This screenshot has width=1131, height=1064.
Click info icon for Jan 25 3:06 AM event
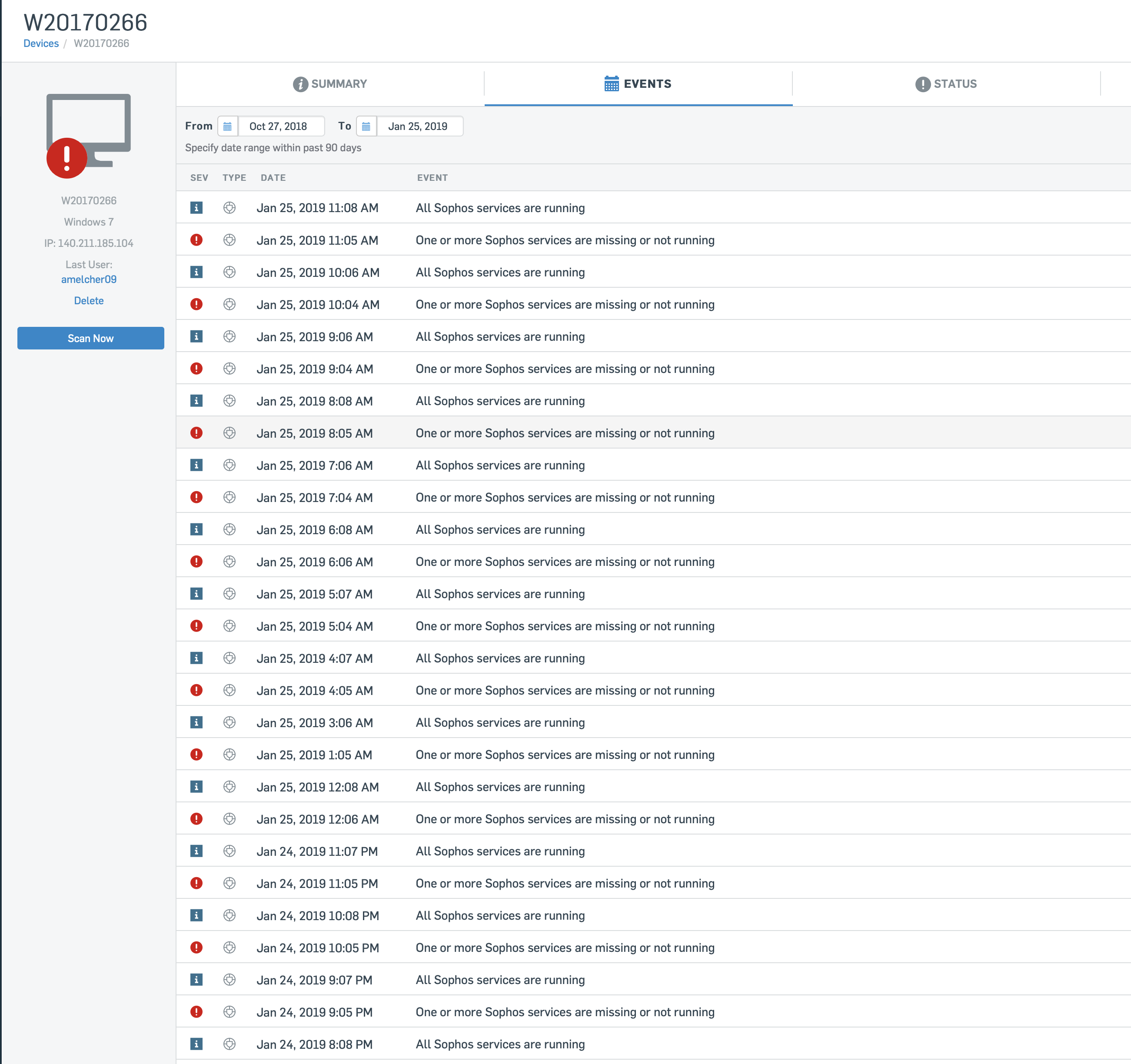coord(196,722)
